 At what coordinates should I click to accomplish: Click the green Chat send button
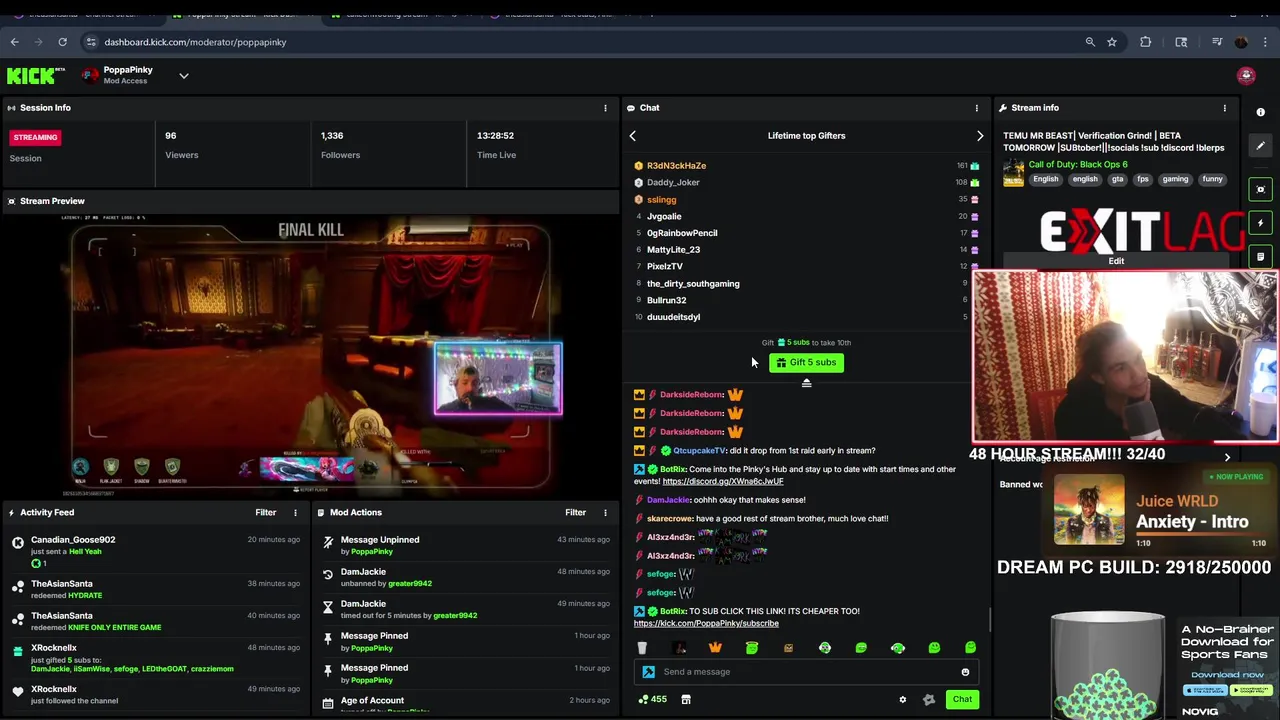(962, 700)
